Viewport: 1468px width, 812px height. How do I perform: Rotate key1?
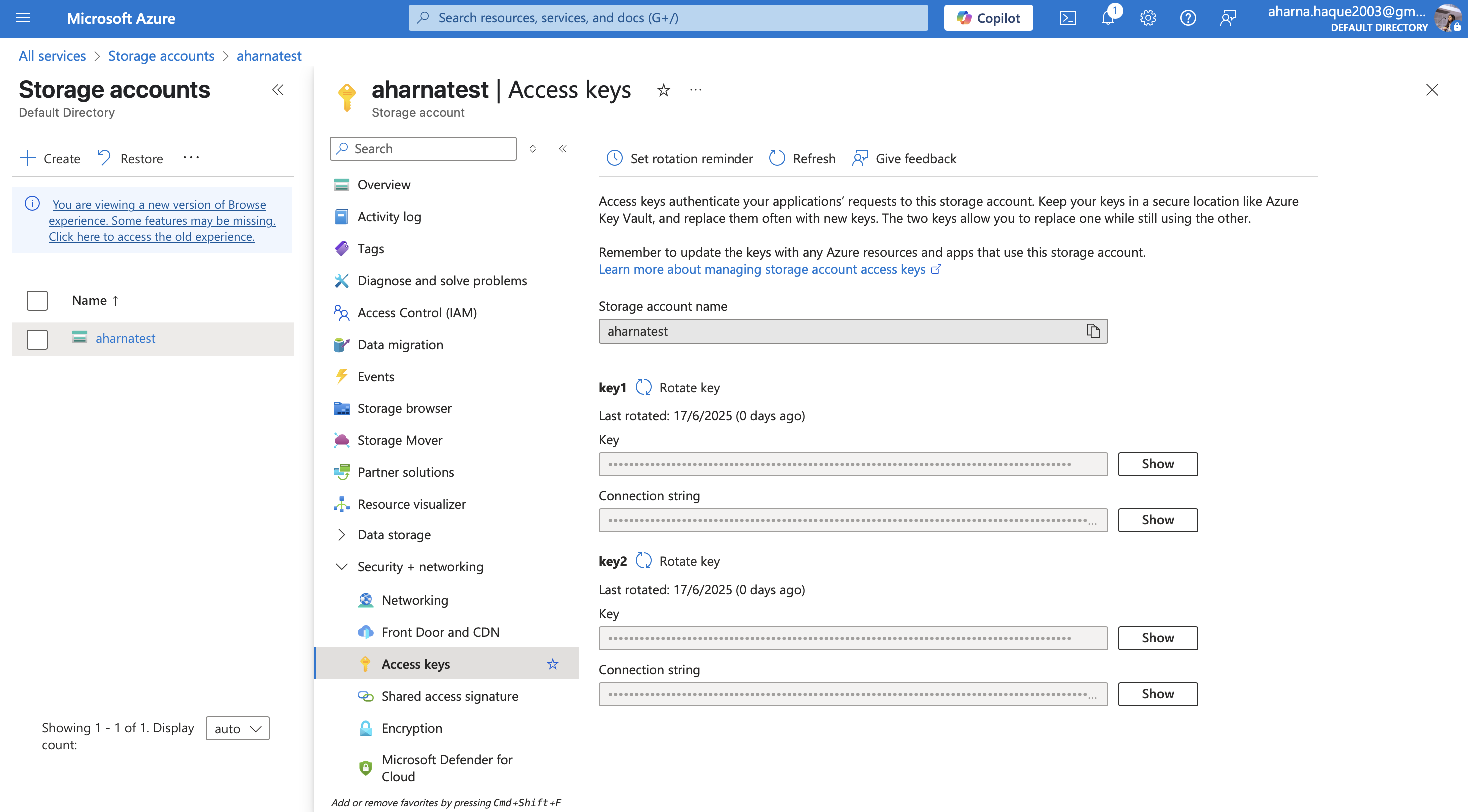[x=678, y=387]
